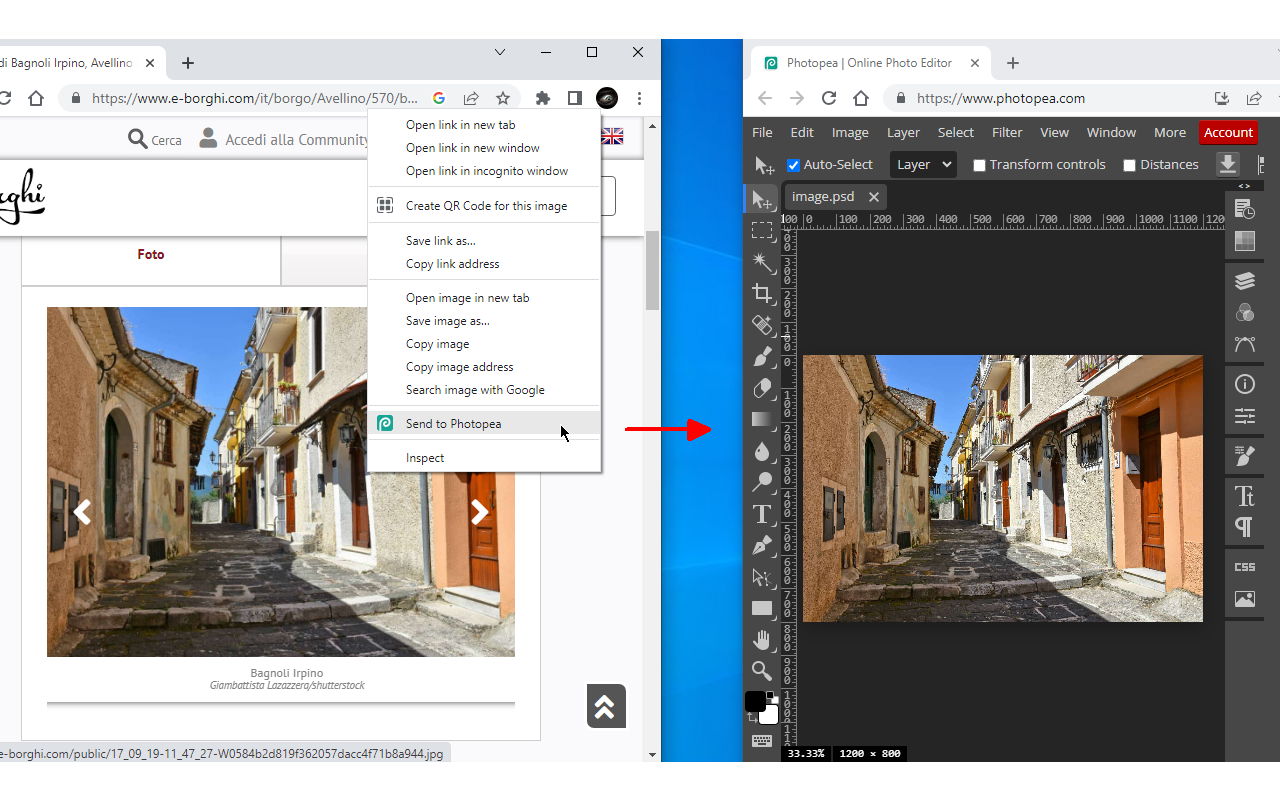Viewport: 1280px width, 800px height.
Task: Open the Layer selection mode dropdown
Action: coord(922,164)
